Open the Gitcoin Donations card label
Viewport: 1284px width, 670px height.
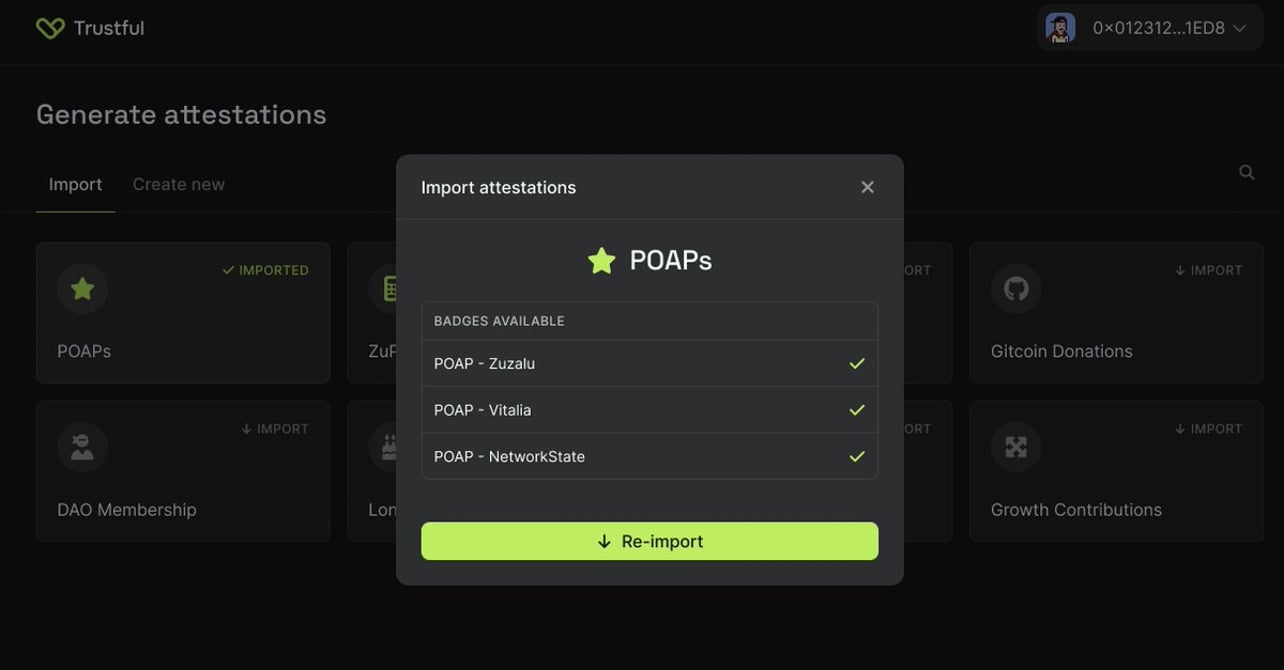(x=1061, y=351)
